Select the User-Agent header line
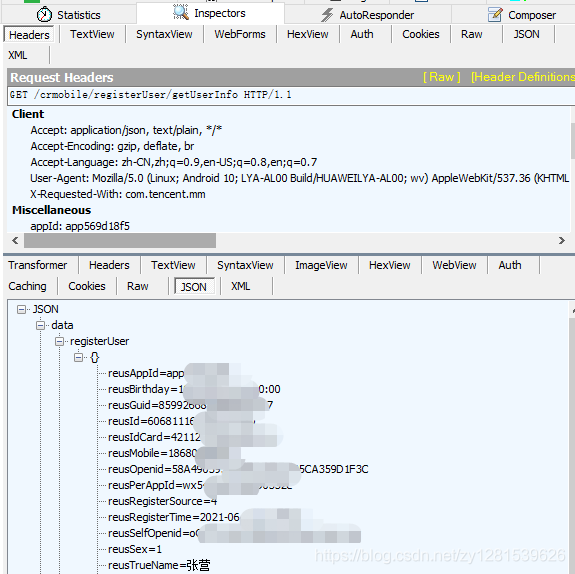575x574 pixels. (x=299, y=178)
